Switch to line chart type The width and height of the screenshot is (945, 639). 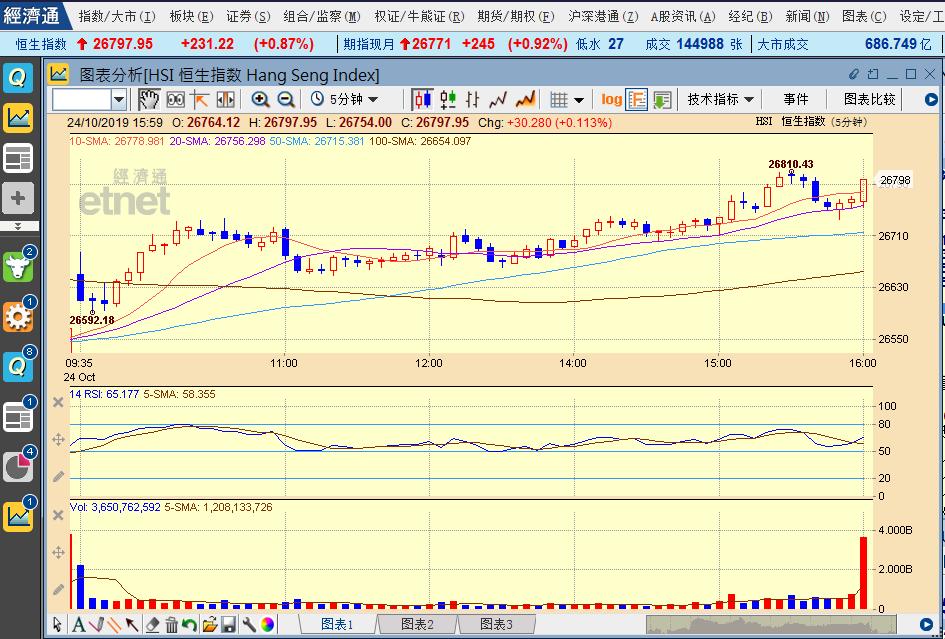click(x=498, y=99)
